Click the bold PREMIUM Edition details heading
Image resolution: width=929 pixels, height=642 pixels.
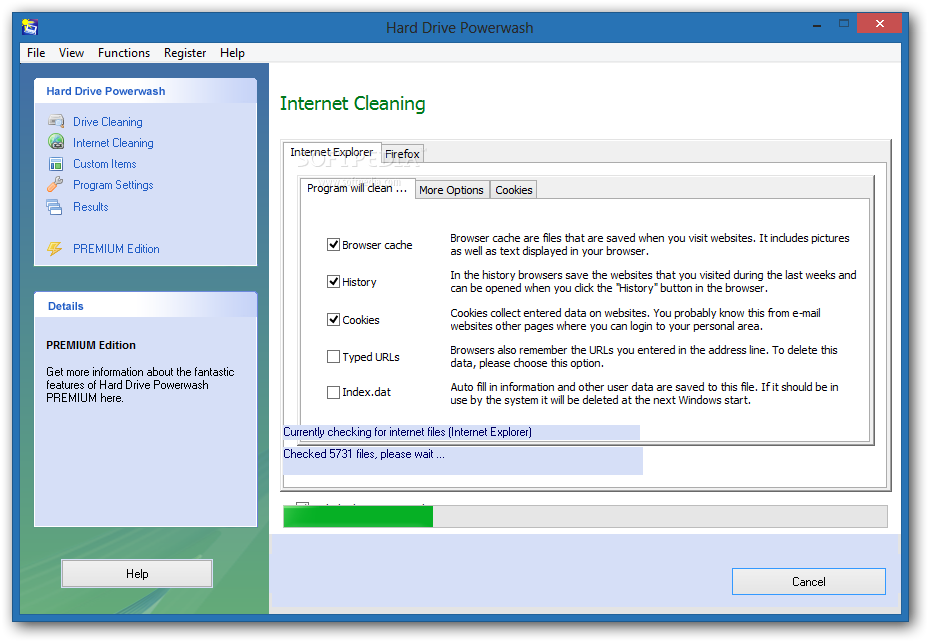91,345
